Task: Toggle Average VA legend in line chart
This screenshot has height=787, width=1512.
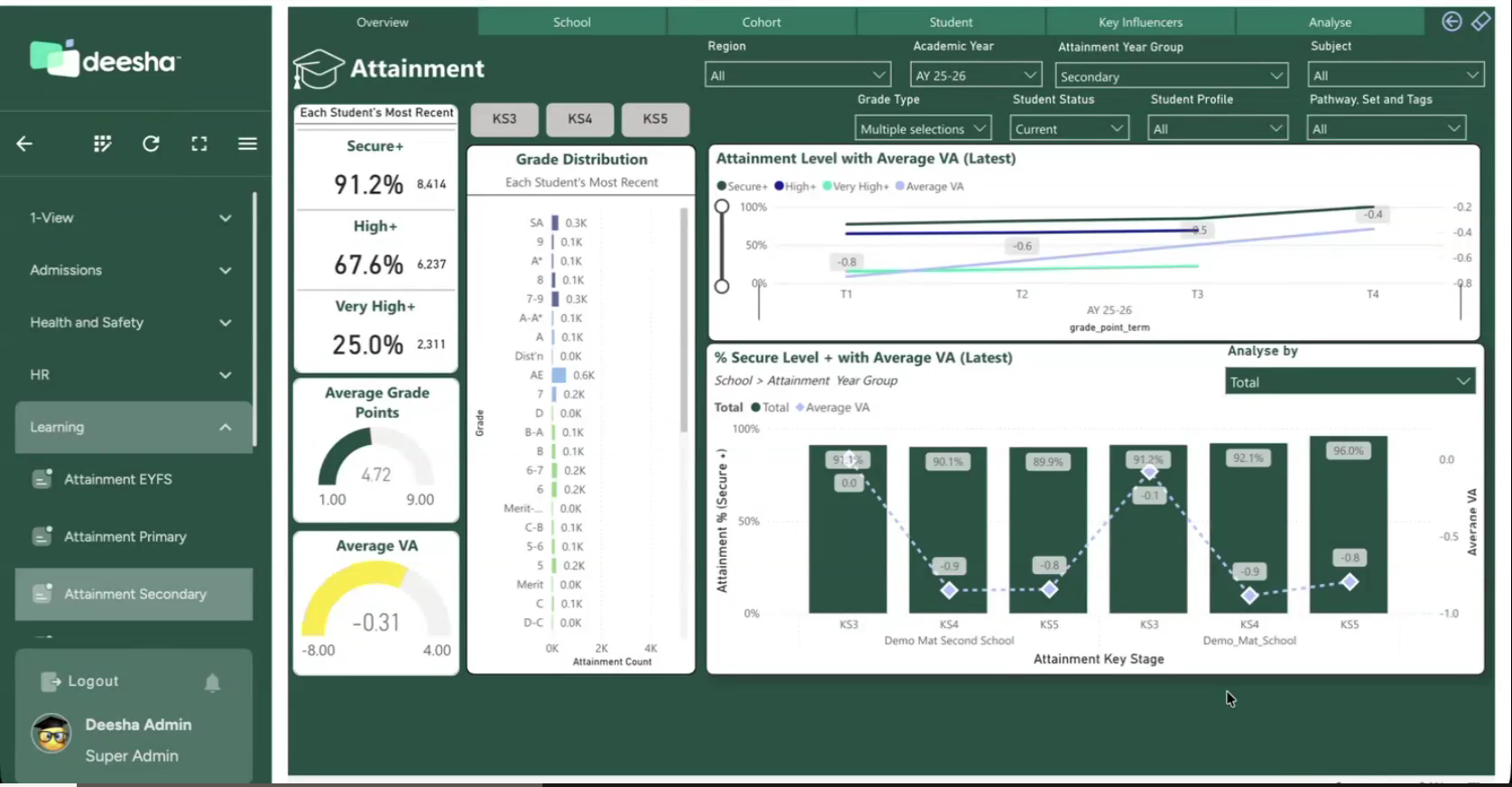Action: point(930,186)
